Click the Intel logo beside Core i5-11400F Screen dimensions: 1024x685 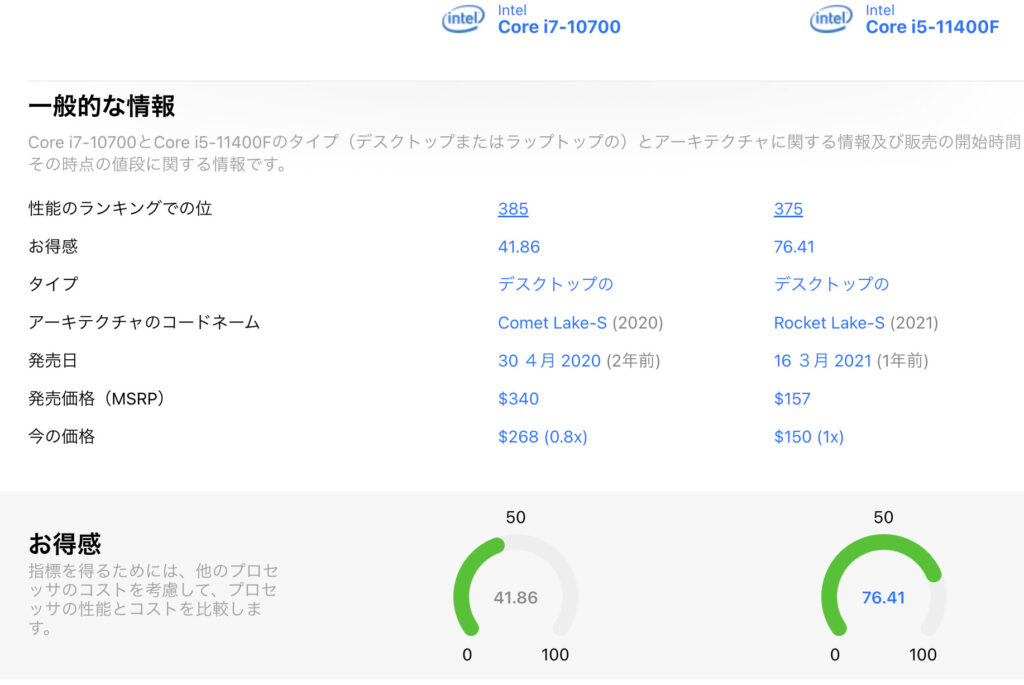pyautogui.click(x=831, y=19)
